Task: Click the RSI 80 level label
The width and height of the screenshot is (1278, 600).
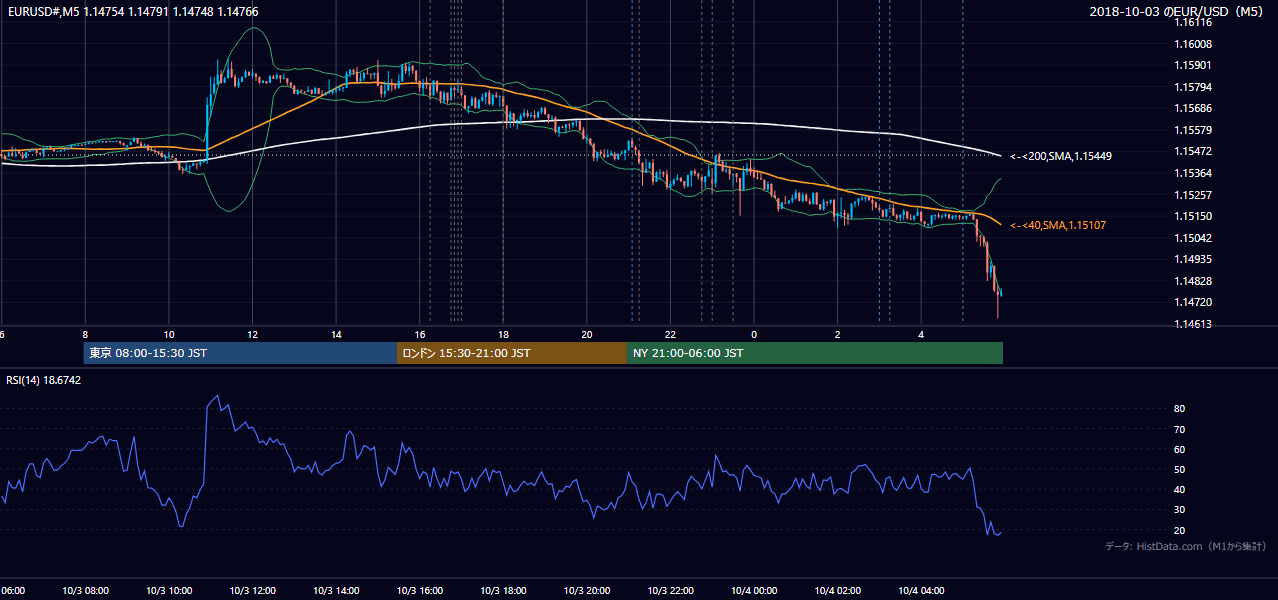Action: (x=1180, y=409)
